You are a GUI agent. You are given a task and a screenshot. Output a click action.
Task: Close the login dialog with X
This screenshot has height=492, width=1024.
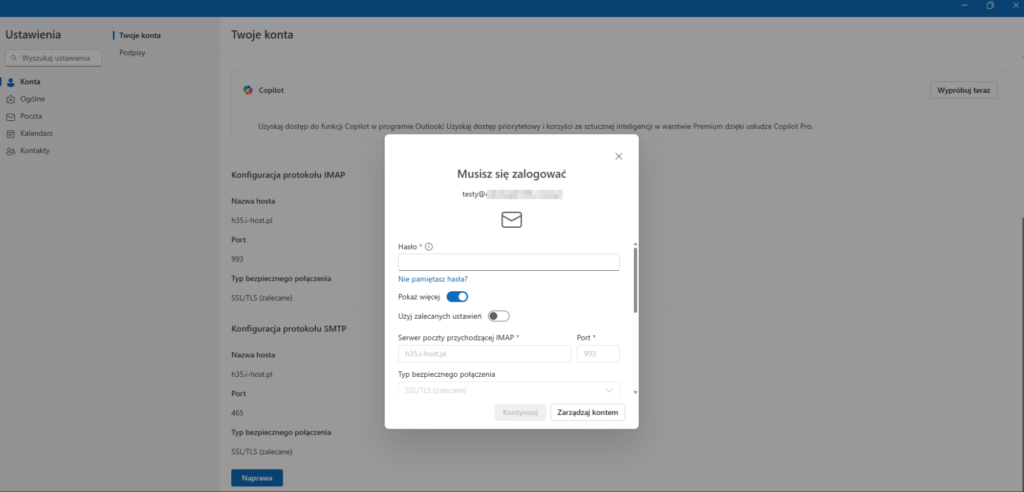point(618,156)
